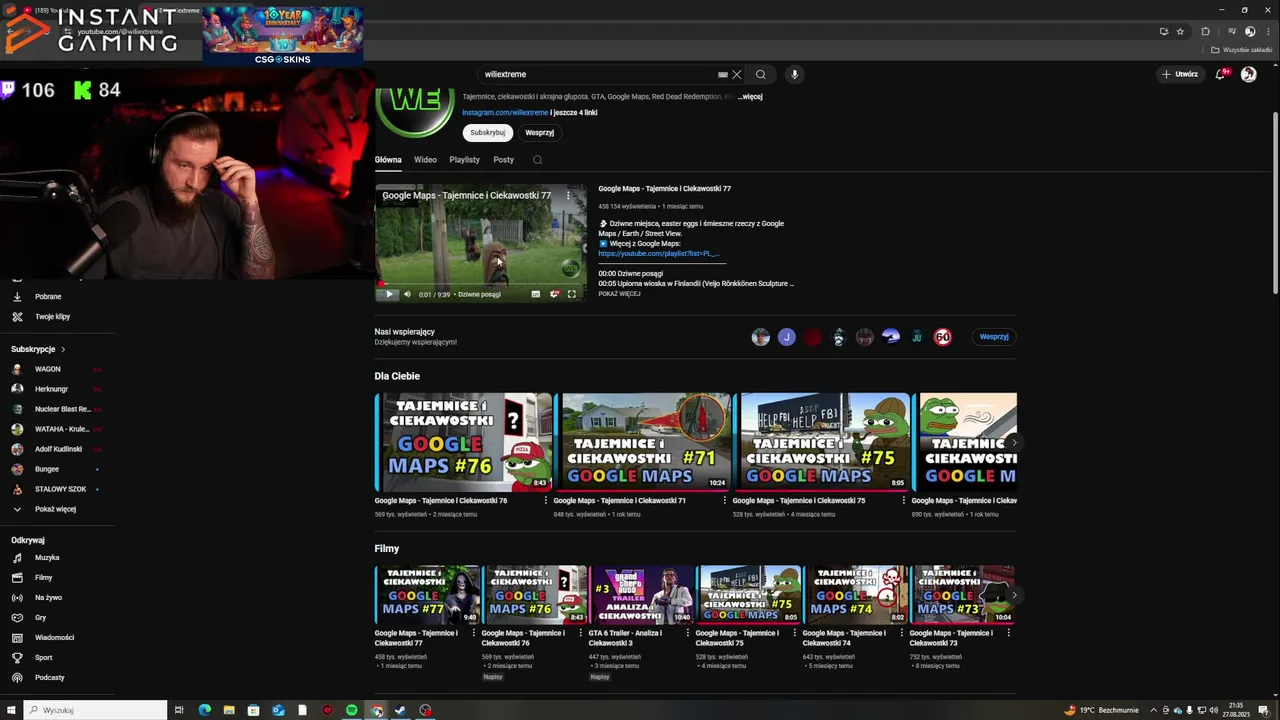Activate voice search microphone icon

coord(794,74)
